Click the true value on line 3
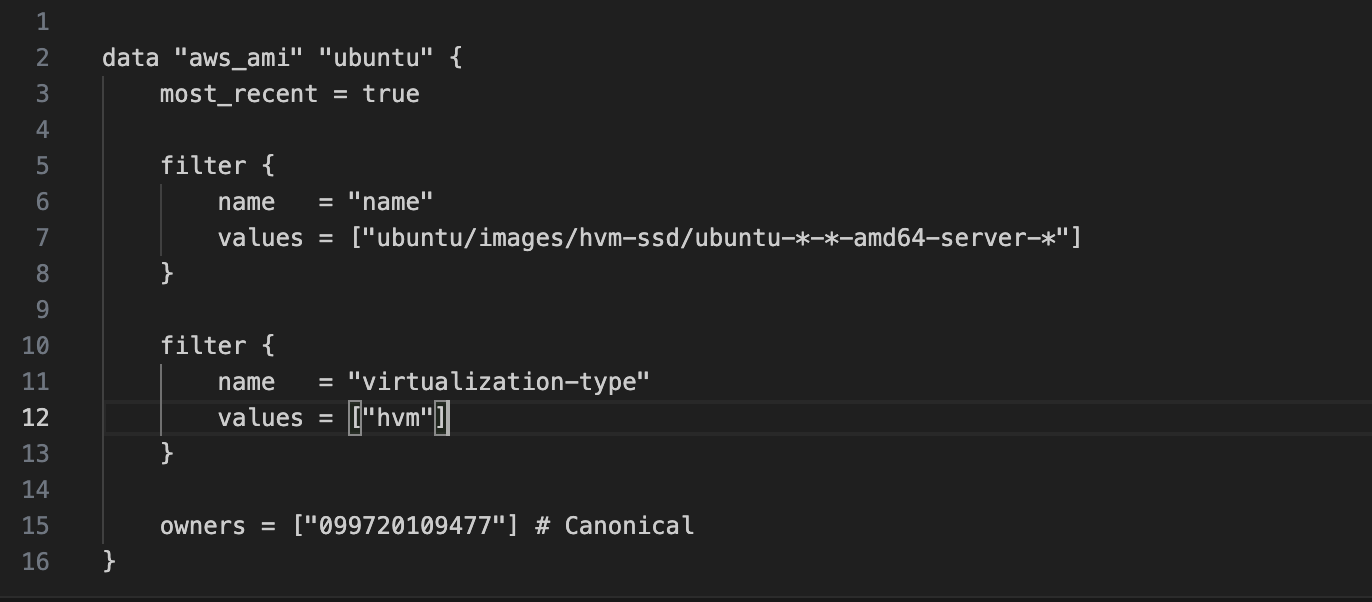The width and height of the screenshot is (1372, 602). [x=391, y=94]
